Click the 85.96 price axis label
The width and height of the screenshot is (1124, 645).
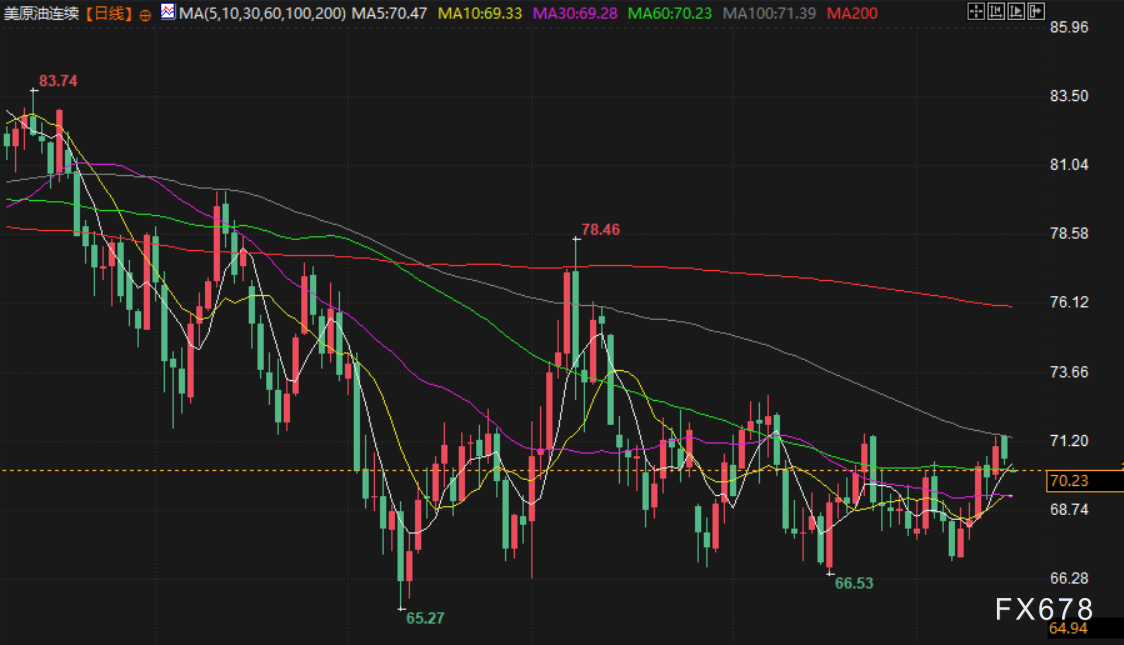tap(1069, 27)
